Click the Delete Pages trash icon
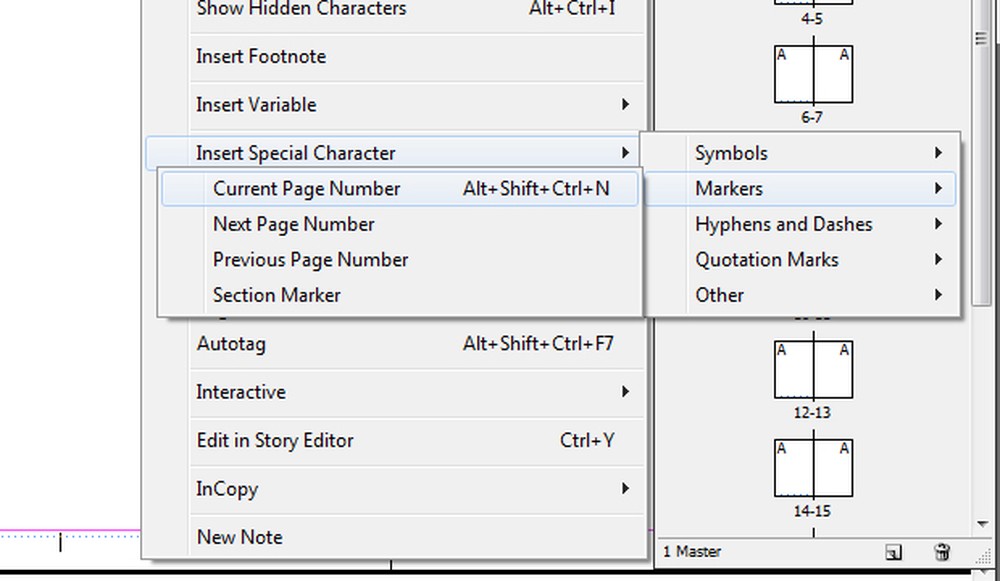This screenshot has width=1000, height=581. (941, 551)
